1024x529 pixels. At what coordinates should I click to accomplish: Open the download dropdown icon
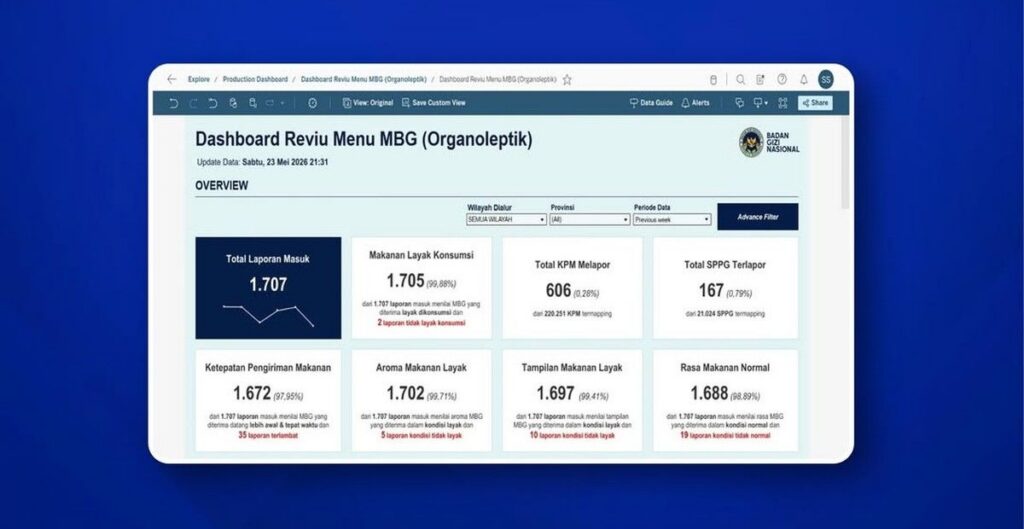click(x=761, y=103)
